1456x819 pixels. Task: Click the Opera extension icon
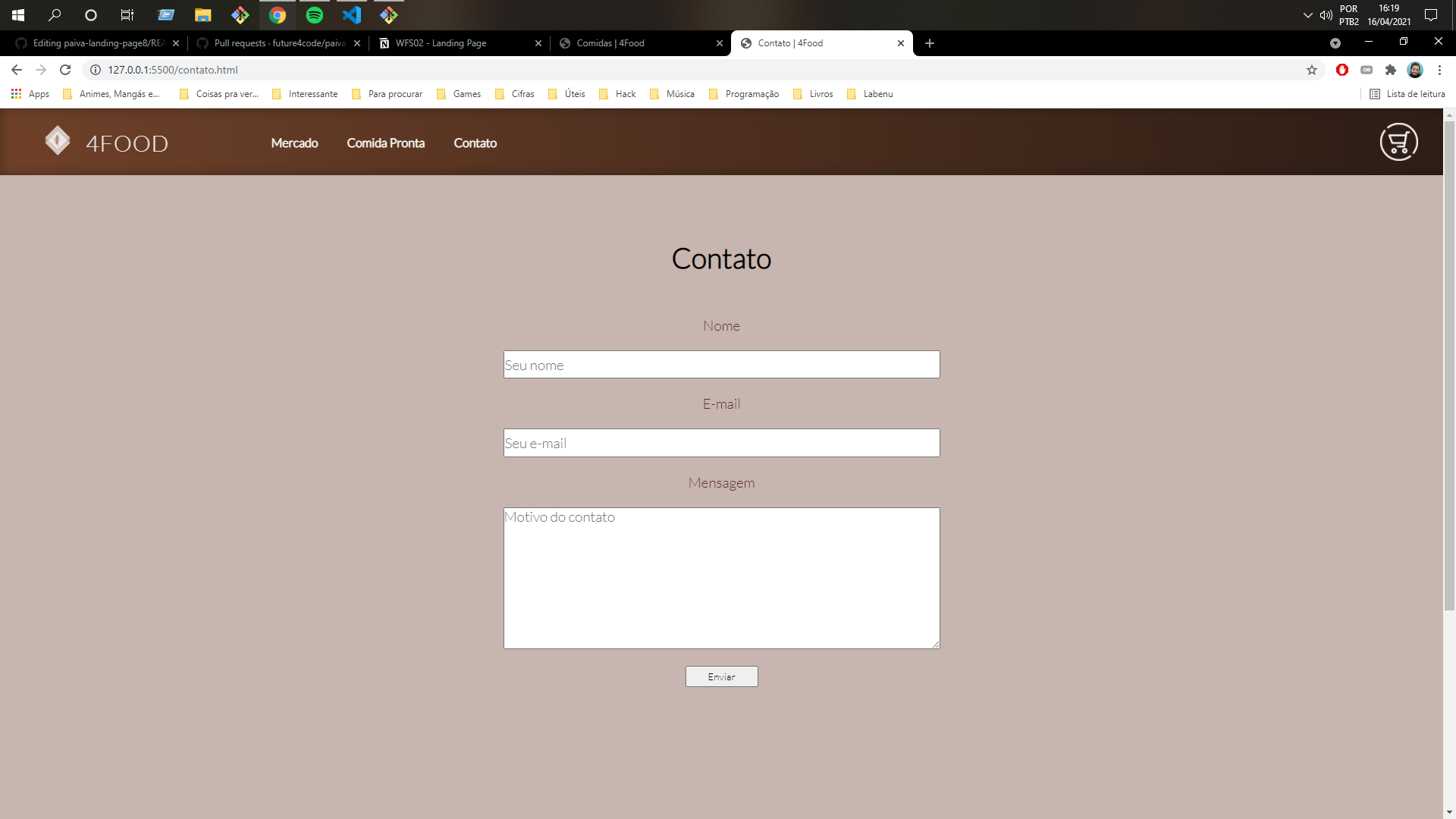pyautogui.click(x=1342, y=70)
